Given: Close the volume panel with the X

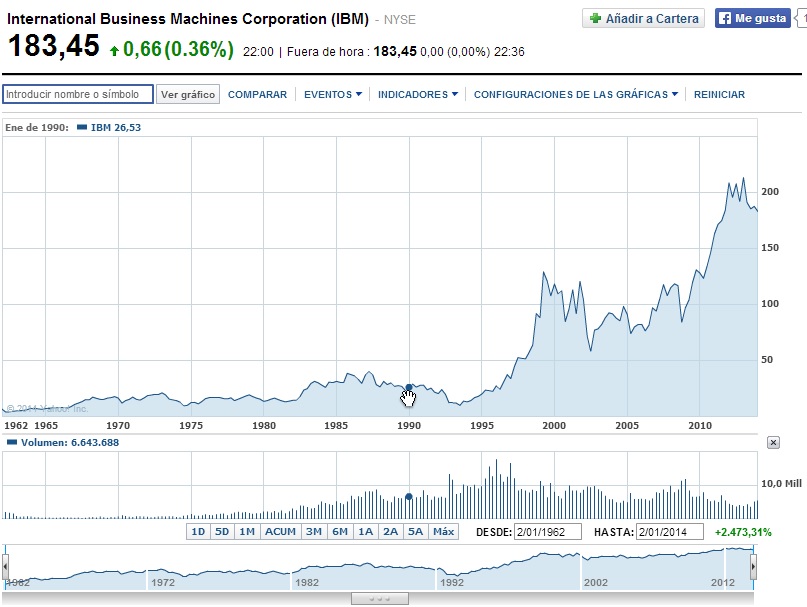Looking at the screenshot, I should tap(773, 442).
